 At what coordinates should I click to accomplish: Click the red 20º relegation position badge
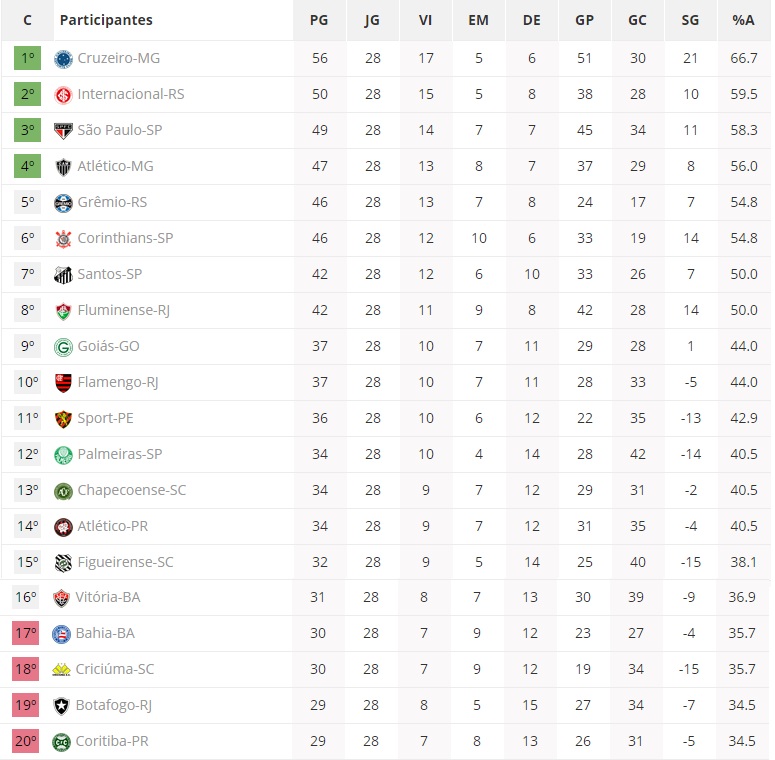tap(26, 741)
